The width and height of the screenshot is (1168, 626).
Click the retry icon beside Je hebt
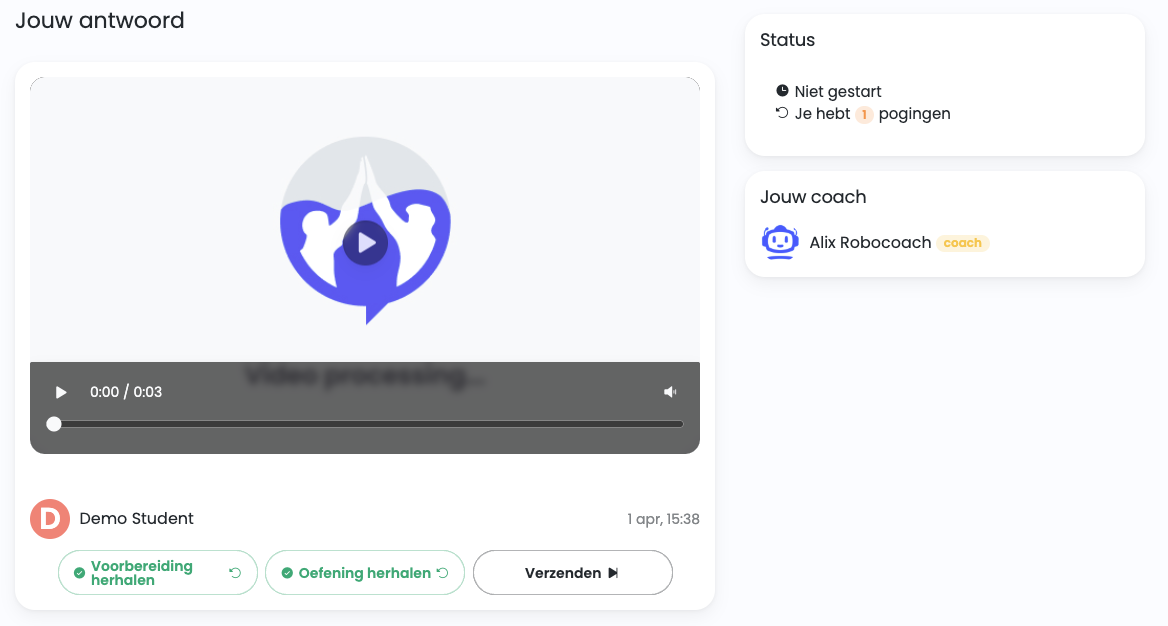pyautogui.click(x=782, y=113)
